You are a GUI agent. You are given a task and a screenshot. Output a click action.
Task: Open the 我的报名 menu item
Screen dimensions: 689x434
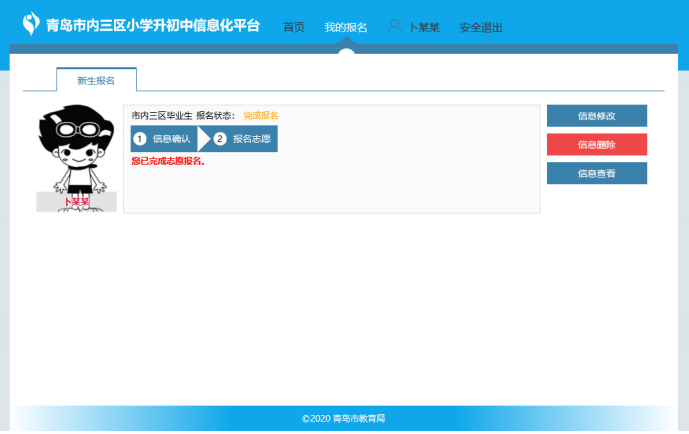coord(346,27)
